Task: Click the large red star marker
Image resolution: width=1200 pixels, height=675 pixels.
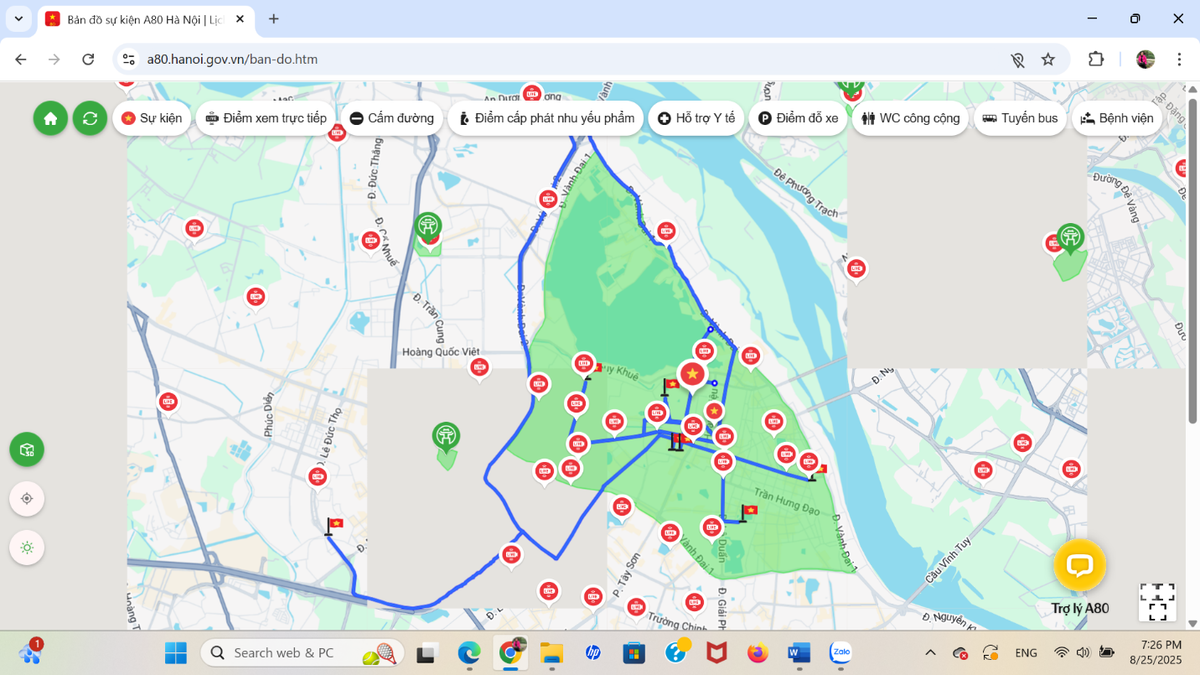Action: coord(692,374)
